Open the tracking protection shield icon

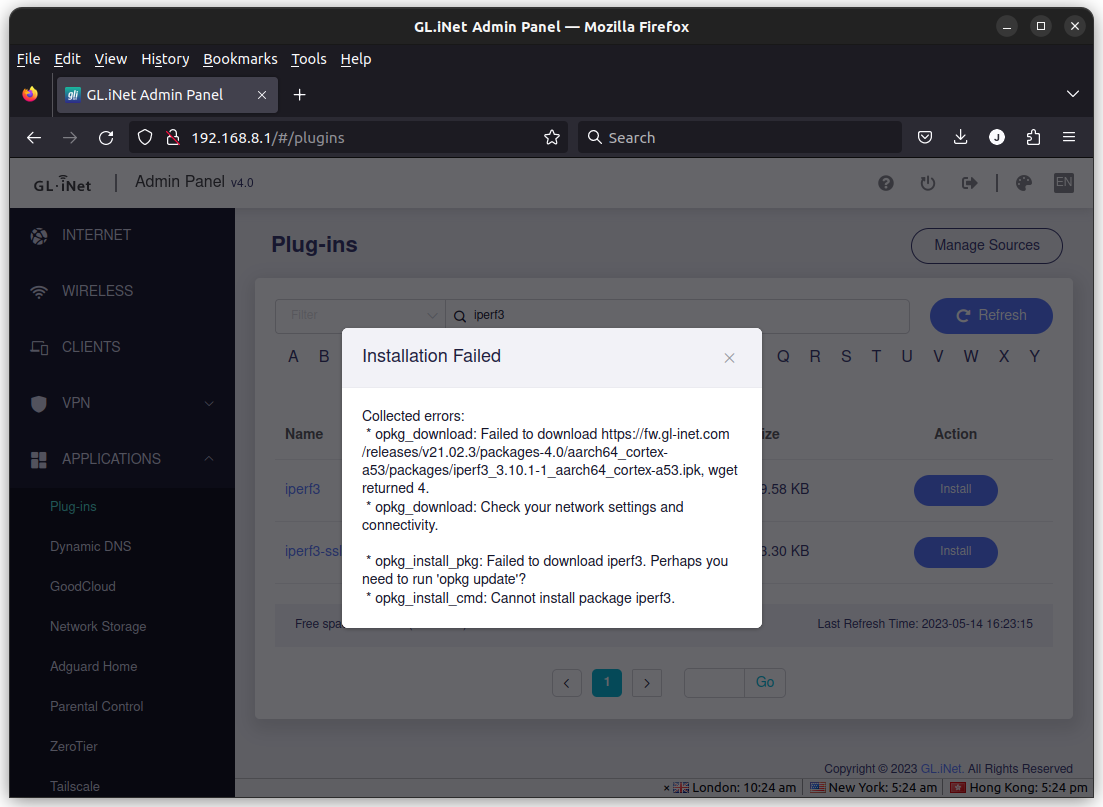click(x=145, y=138)
